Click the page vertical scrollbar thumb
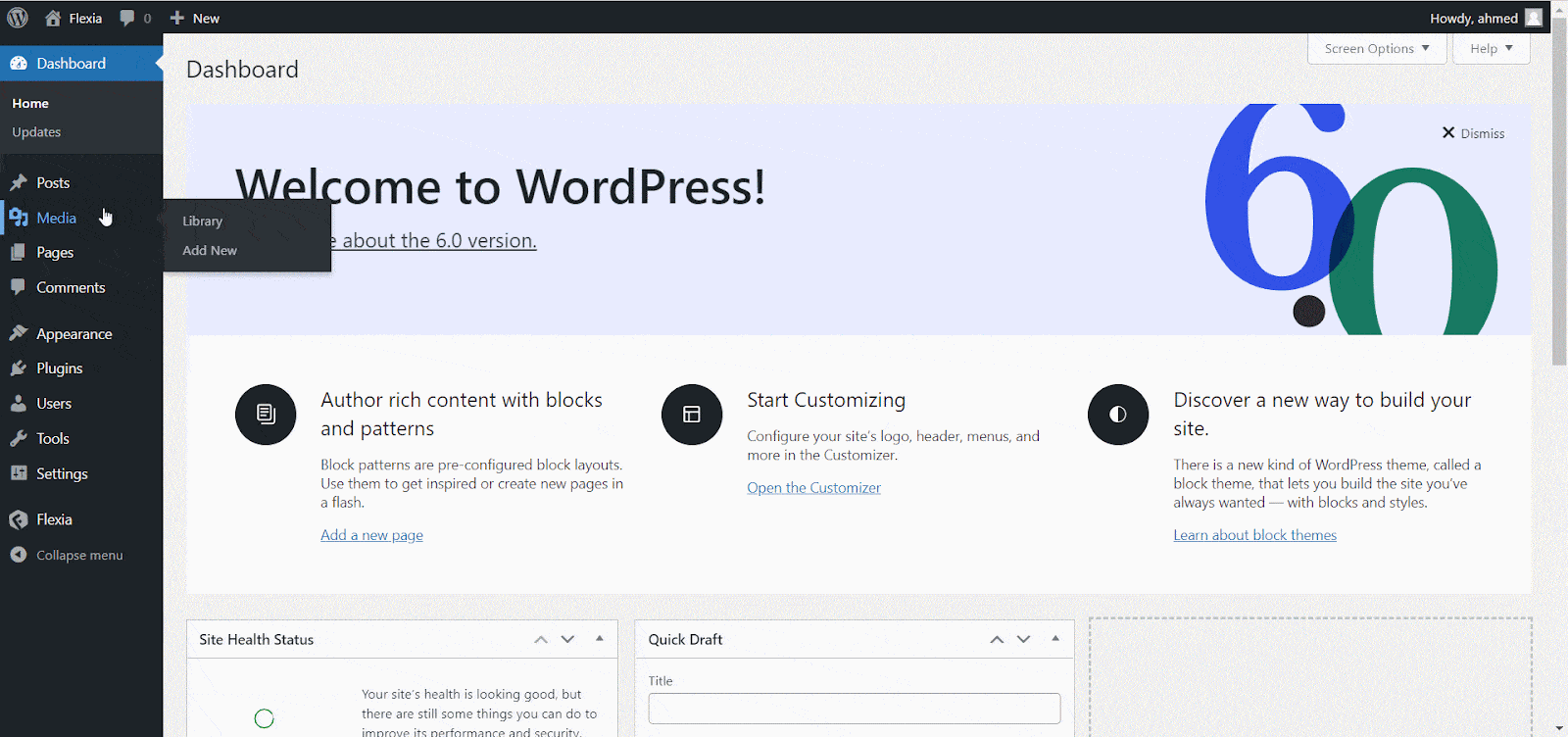 point(1559,191)
